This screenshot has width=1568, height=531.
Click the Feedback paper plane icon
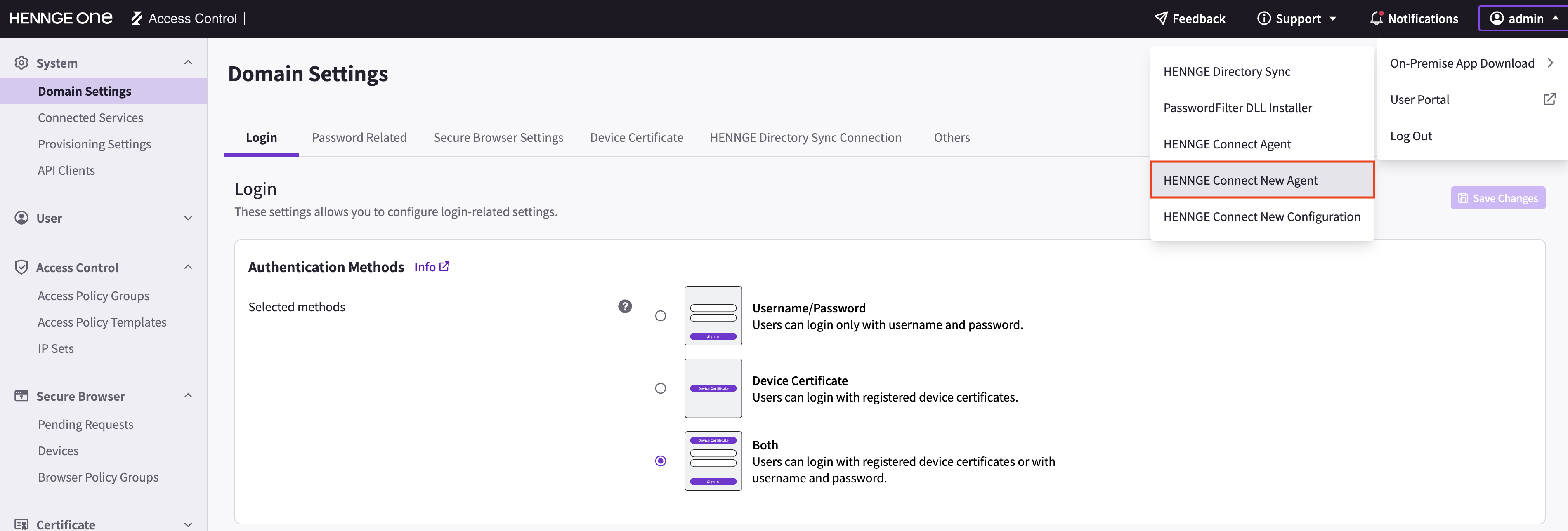coord(1161,18)
